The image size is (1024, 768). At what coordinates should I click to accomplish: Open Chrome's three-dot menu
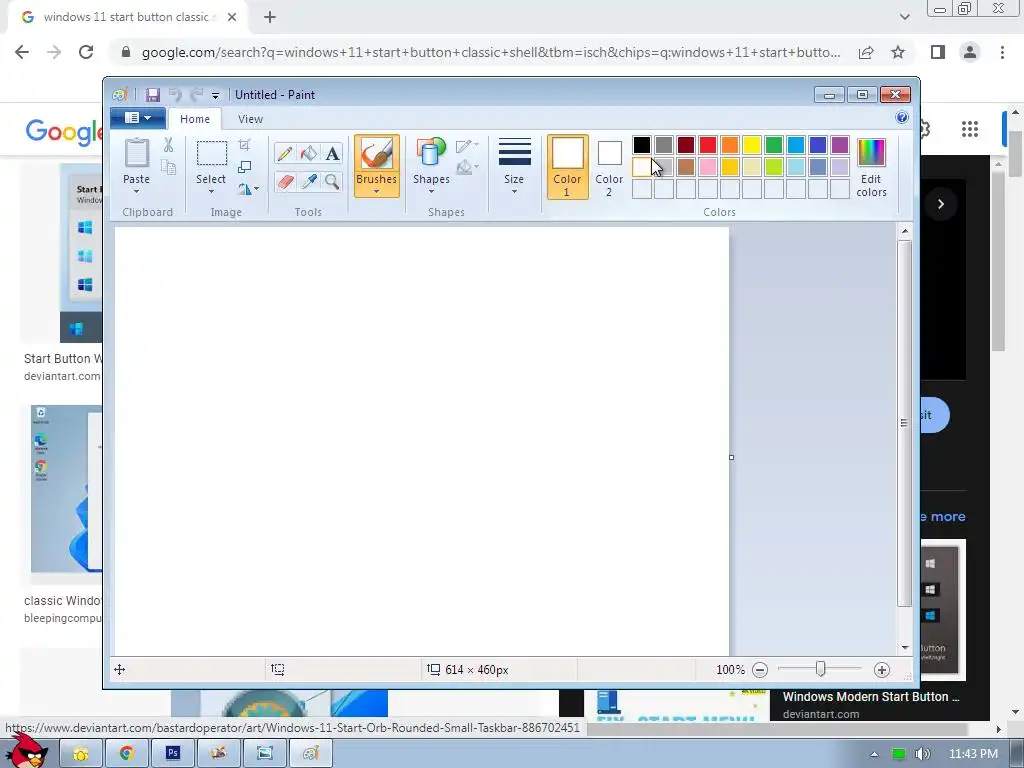coord(1002,52)
